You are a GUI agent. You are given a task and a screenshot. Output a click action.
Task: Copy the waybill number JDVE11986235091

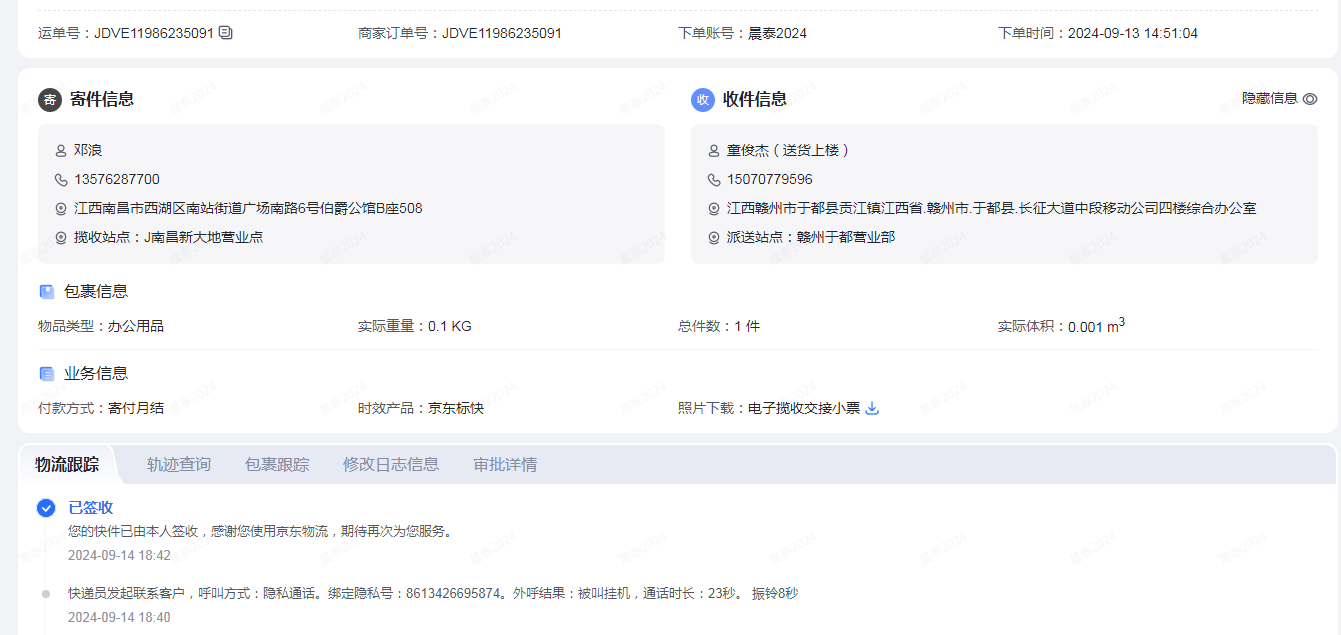pyautogui.click(x=226, y=33)
